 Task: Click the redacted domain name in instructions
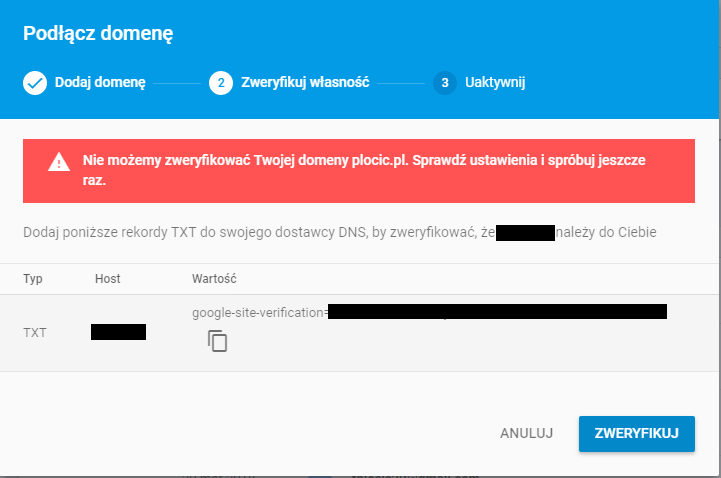(525, 233)
